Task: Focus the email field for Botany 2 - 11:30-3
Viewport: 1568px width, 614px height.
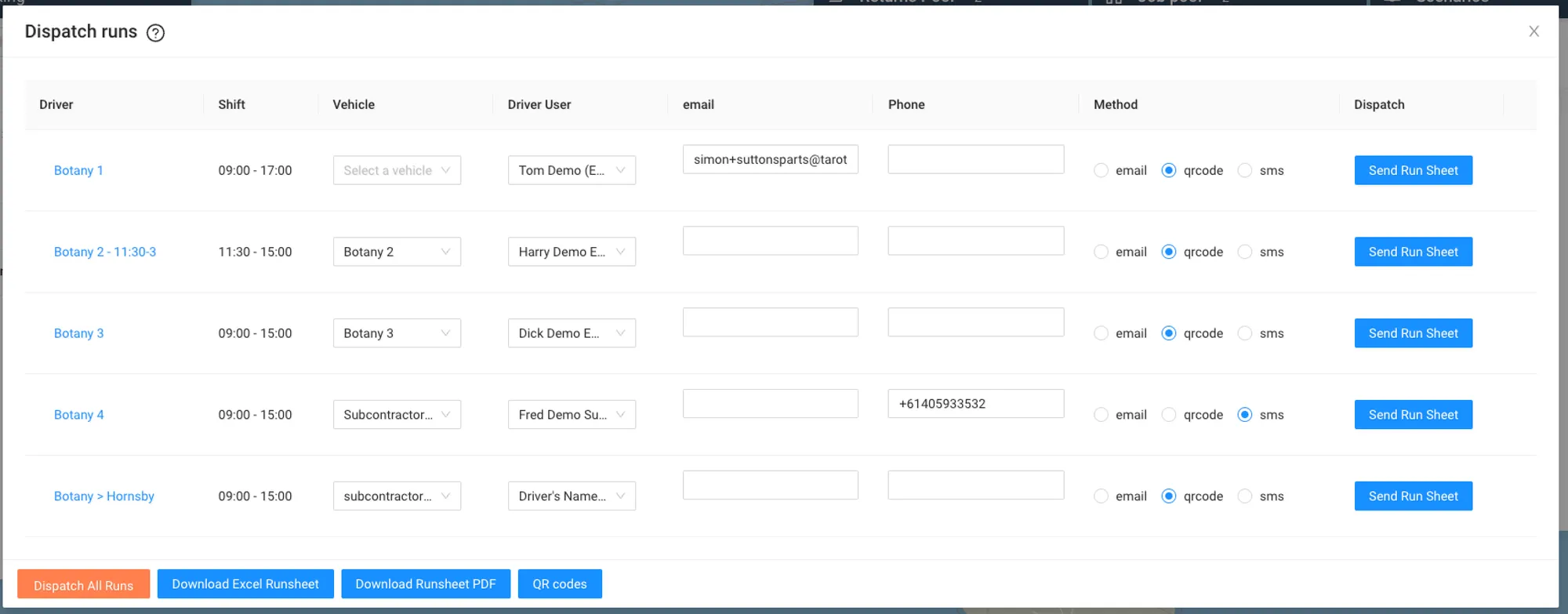Action: point(771,241)
